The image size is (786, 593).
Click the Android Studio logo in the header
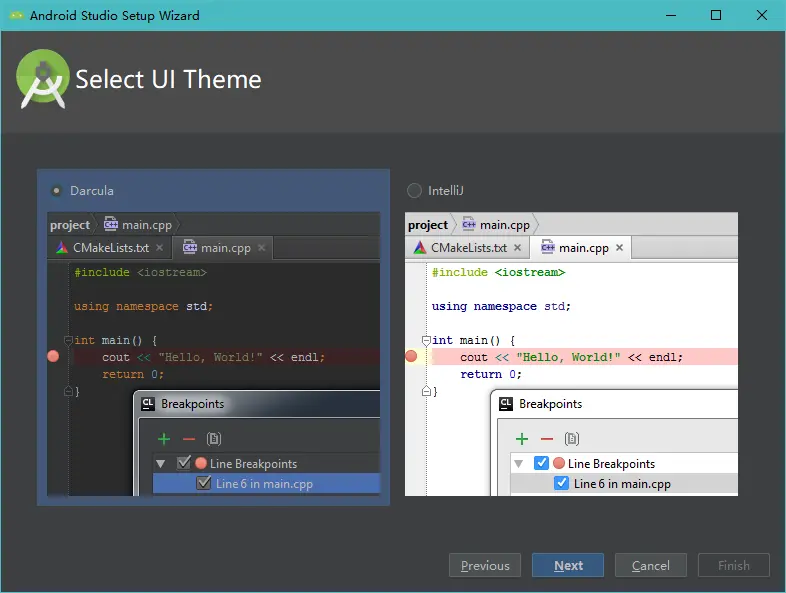(43, 79)
